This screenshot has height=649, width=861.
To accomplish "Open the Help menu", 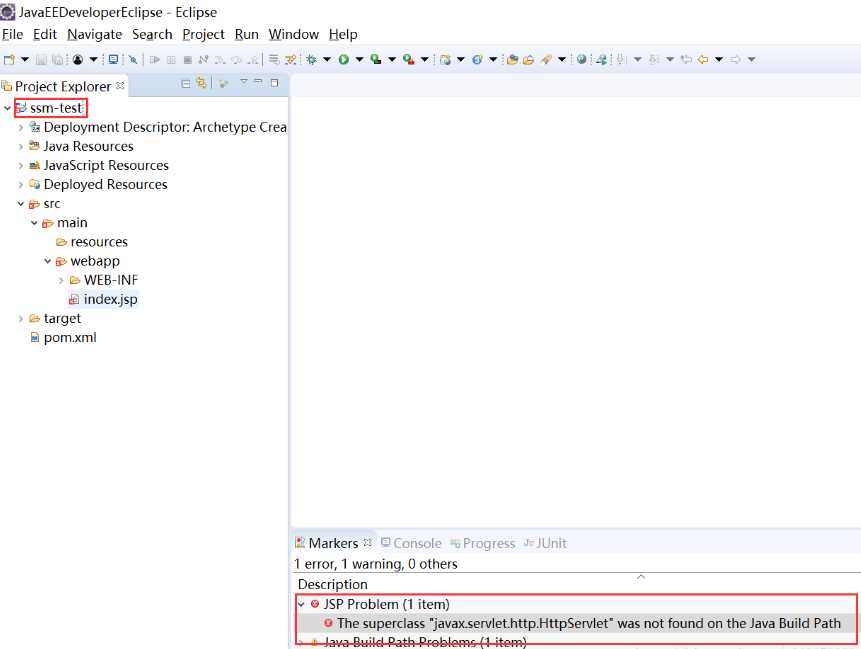I will 343,34.
